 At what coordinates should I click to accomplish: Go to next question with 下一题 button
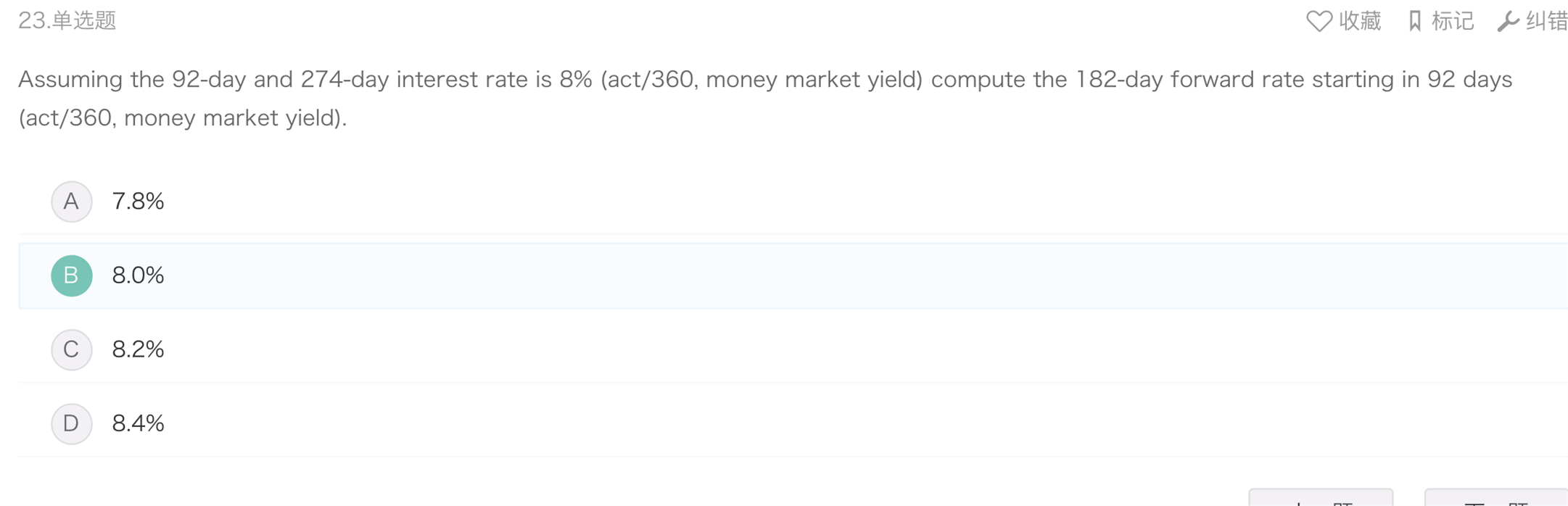1495,499
